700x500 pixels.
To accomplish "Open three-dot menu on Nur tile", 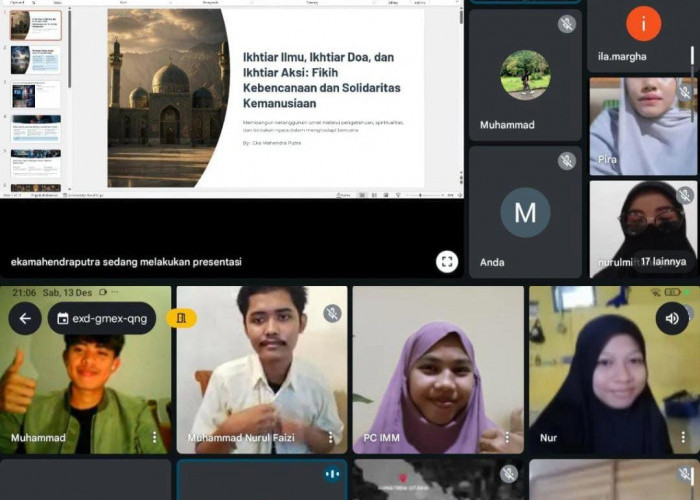I will [683, 438].
